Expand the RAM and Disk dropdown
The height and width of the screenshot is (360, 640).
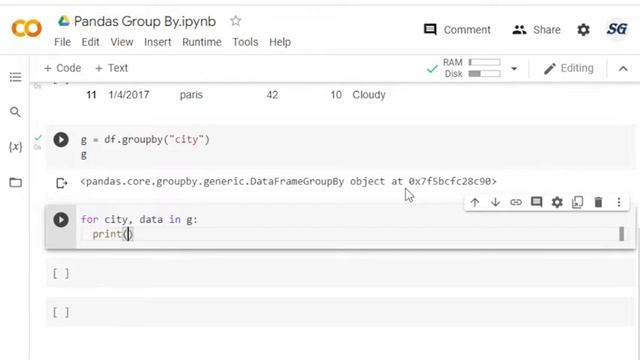pyautogui.click(x=514, y=69)
